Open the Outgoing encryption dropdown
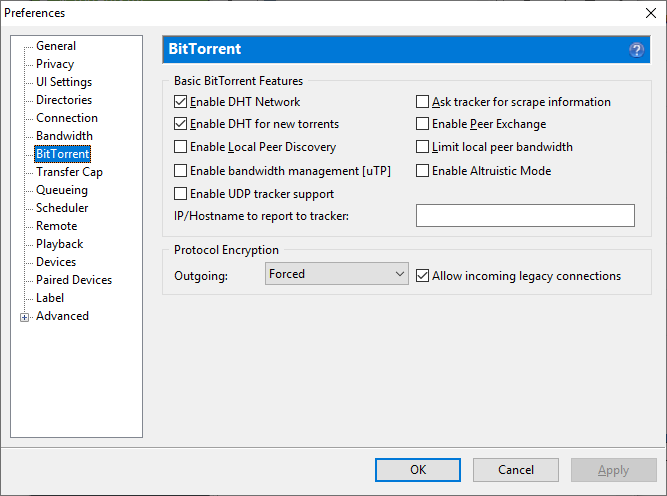This screenshot has width=667, height=496. coord(336,274)
